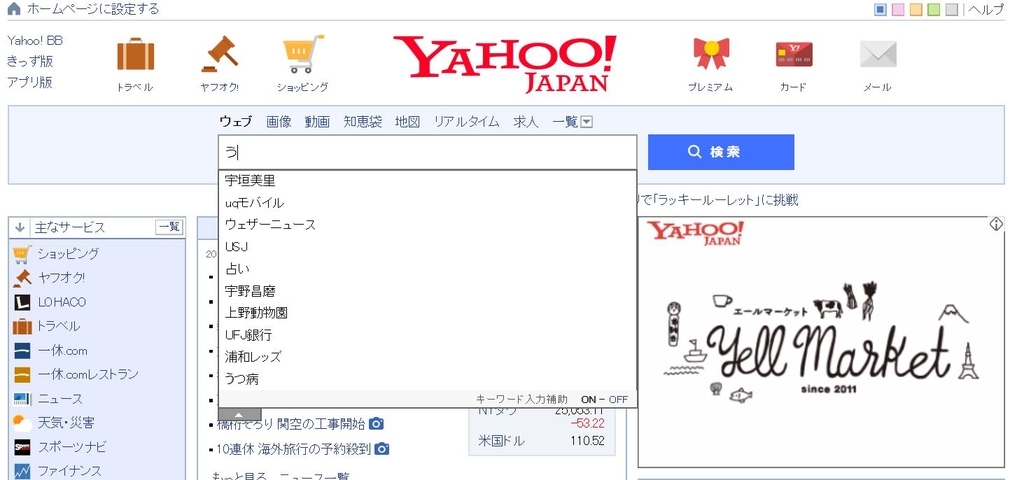This screenshot has width=1024, height=480.
Task: Select the gray theme color swatch
Action: click(x=952, y=9)
